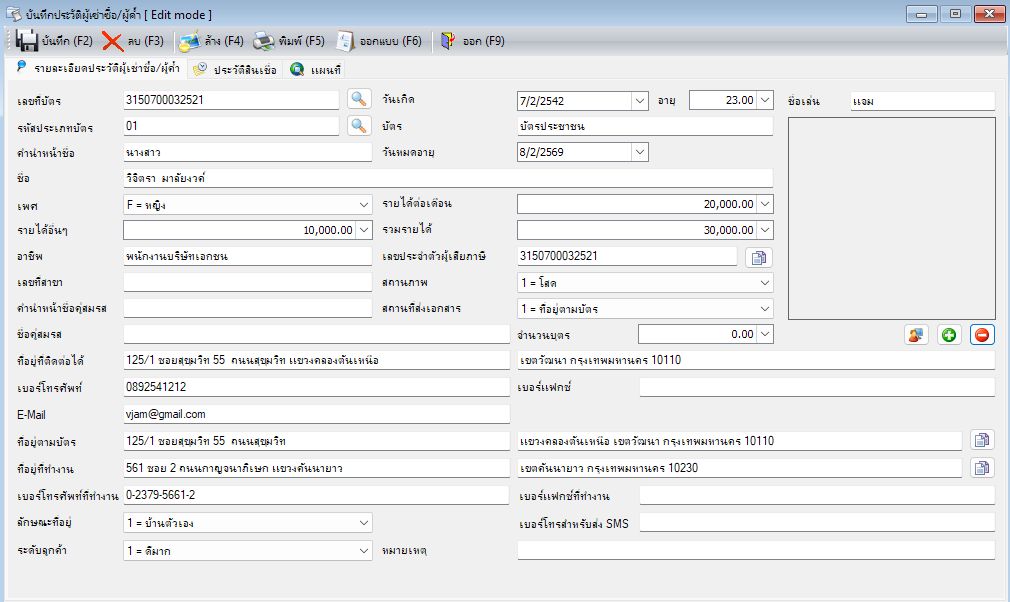The height and width of the screenshot is (602, 1010).
Task: Open the number of children 0.00 dropdown arrow
Action: 765,334
